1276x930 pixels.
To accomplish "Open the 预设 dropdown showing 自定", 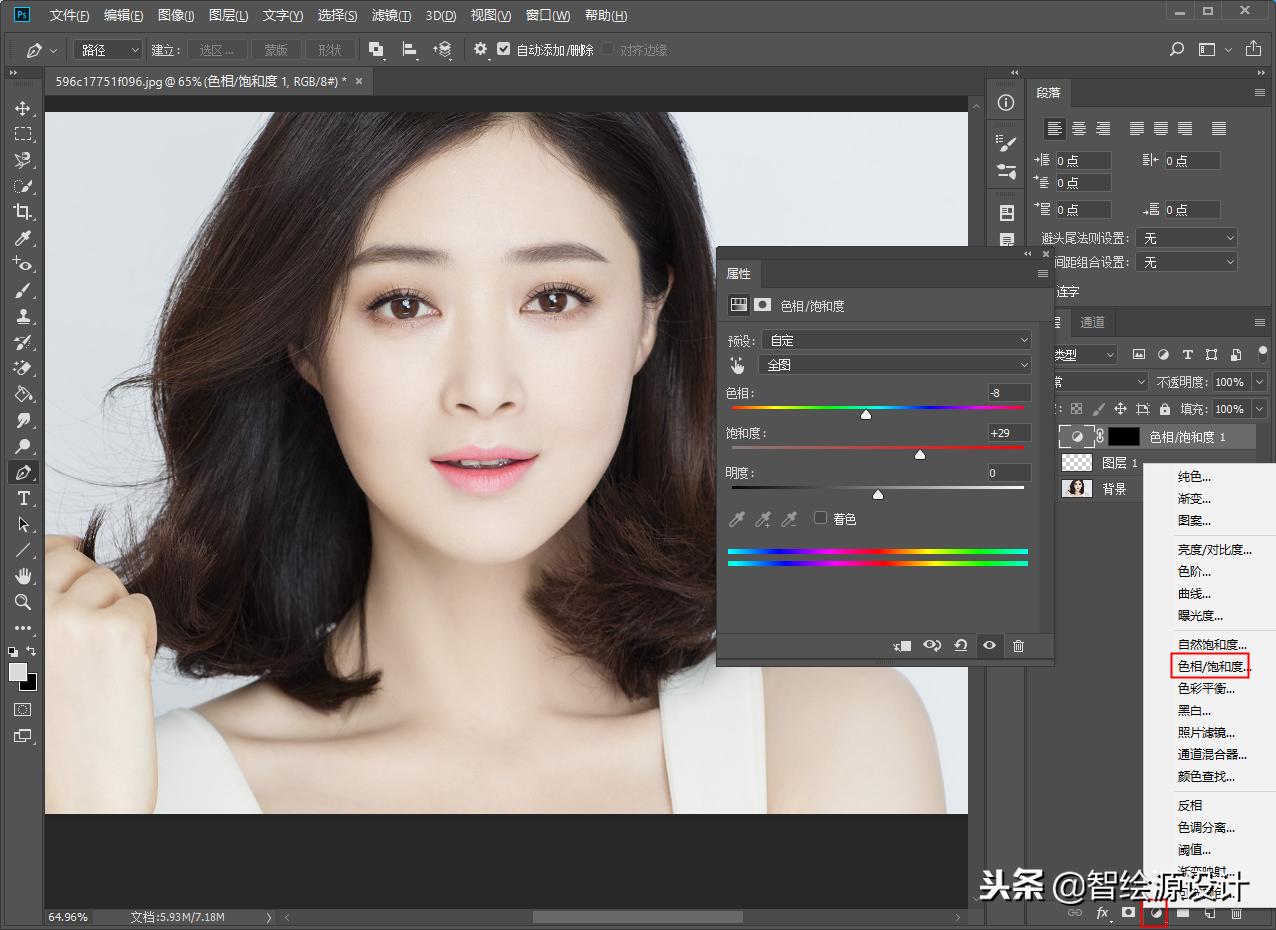I will tap(895, 339).
